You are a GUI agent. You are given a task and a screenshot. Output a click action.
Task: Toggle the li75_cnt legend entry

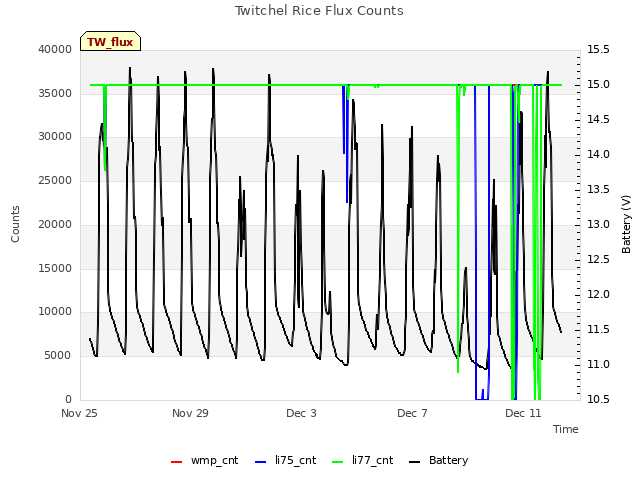tap(285, 460)
